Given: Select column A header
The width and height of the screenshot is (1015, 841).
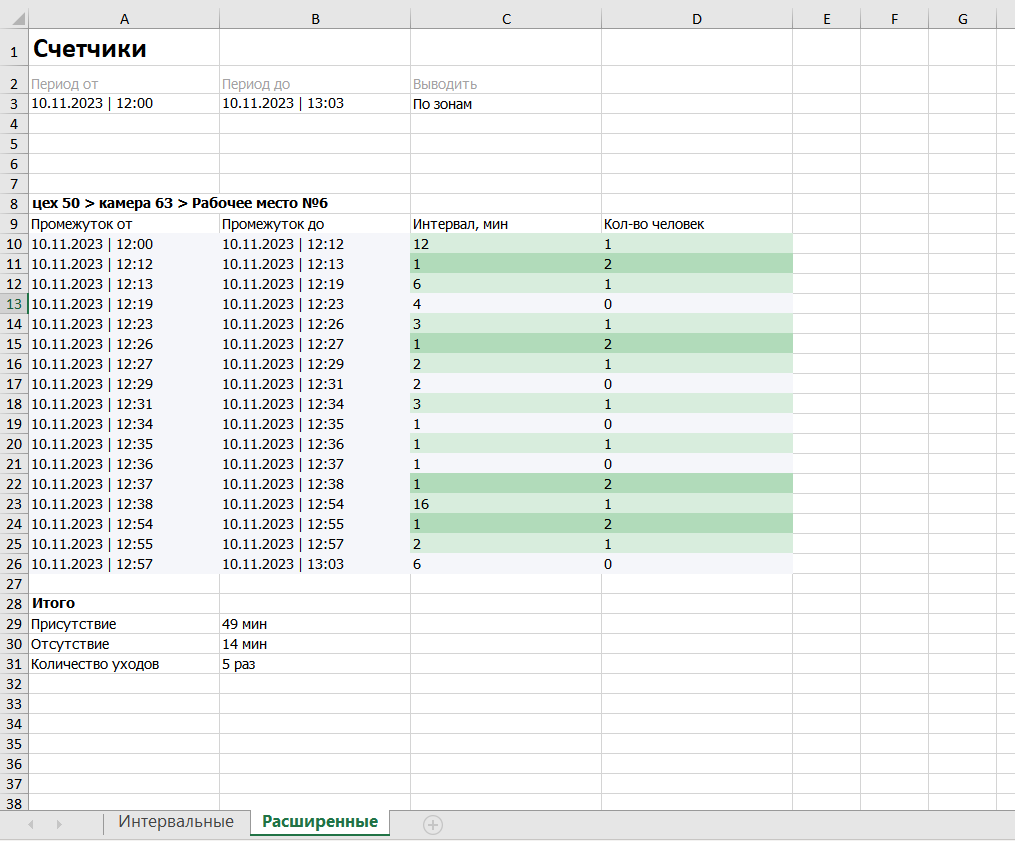Looking at the screenshot, I should coord(124,19).
